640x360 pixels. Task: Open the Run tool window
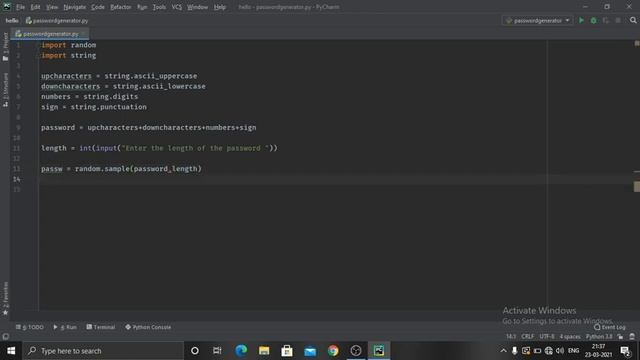click(65, 327)
